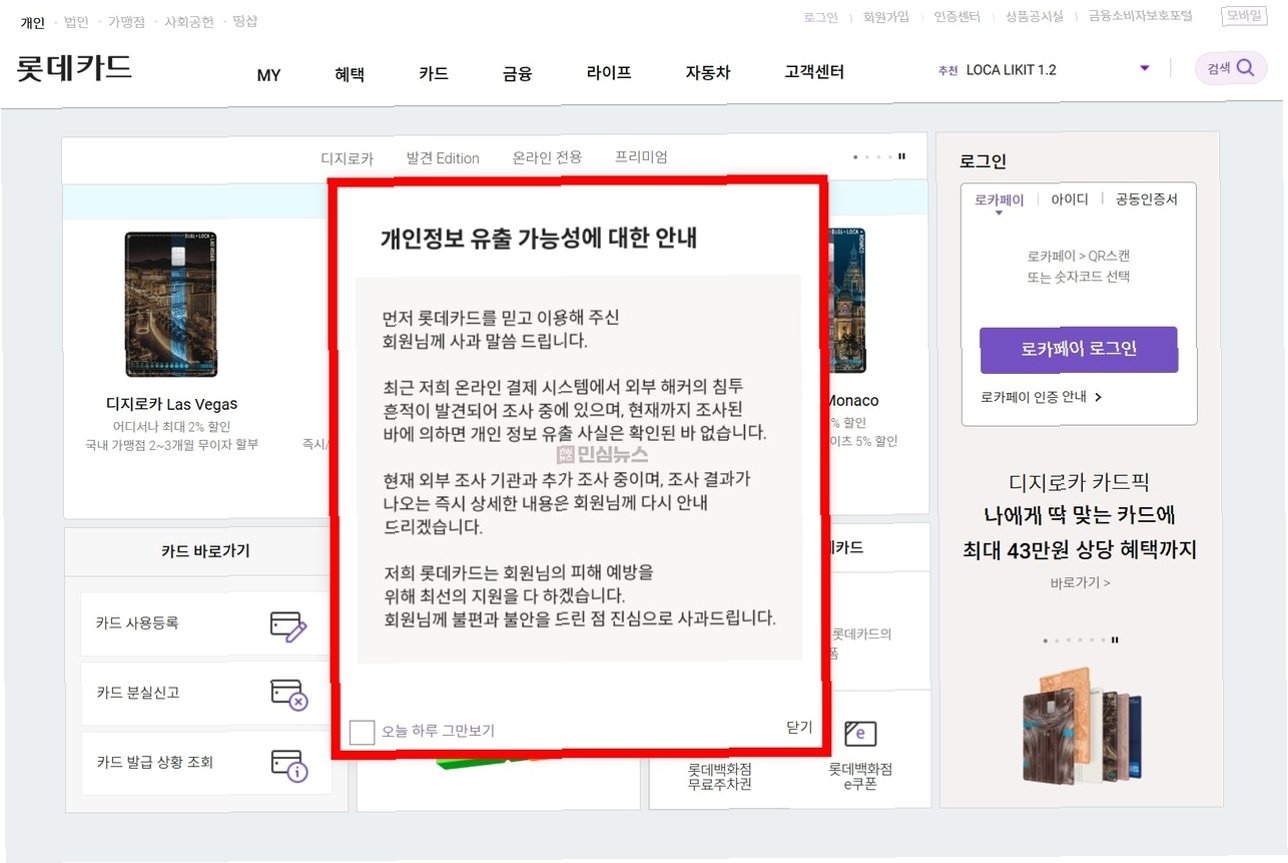Open the 인증센터 link
This screenshot has height=863, width=1288.
pyautogui.click(x=957, y=17)
